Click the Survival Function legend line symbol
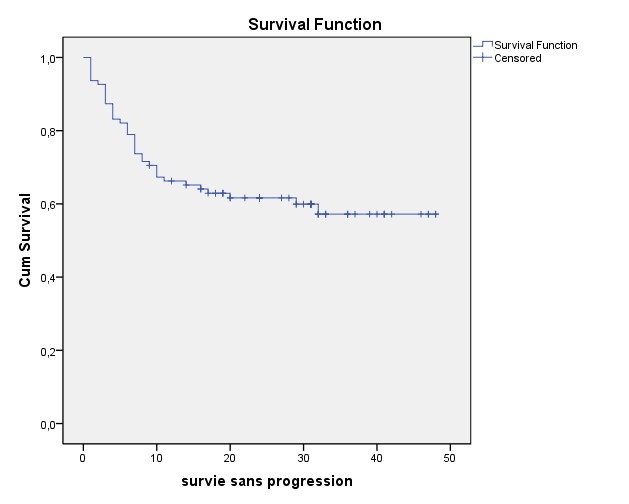 click(480, 45)
